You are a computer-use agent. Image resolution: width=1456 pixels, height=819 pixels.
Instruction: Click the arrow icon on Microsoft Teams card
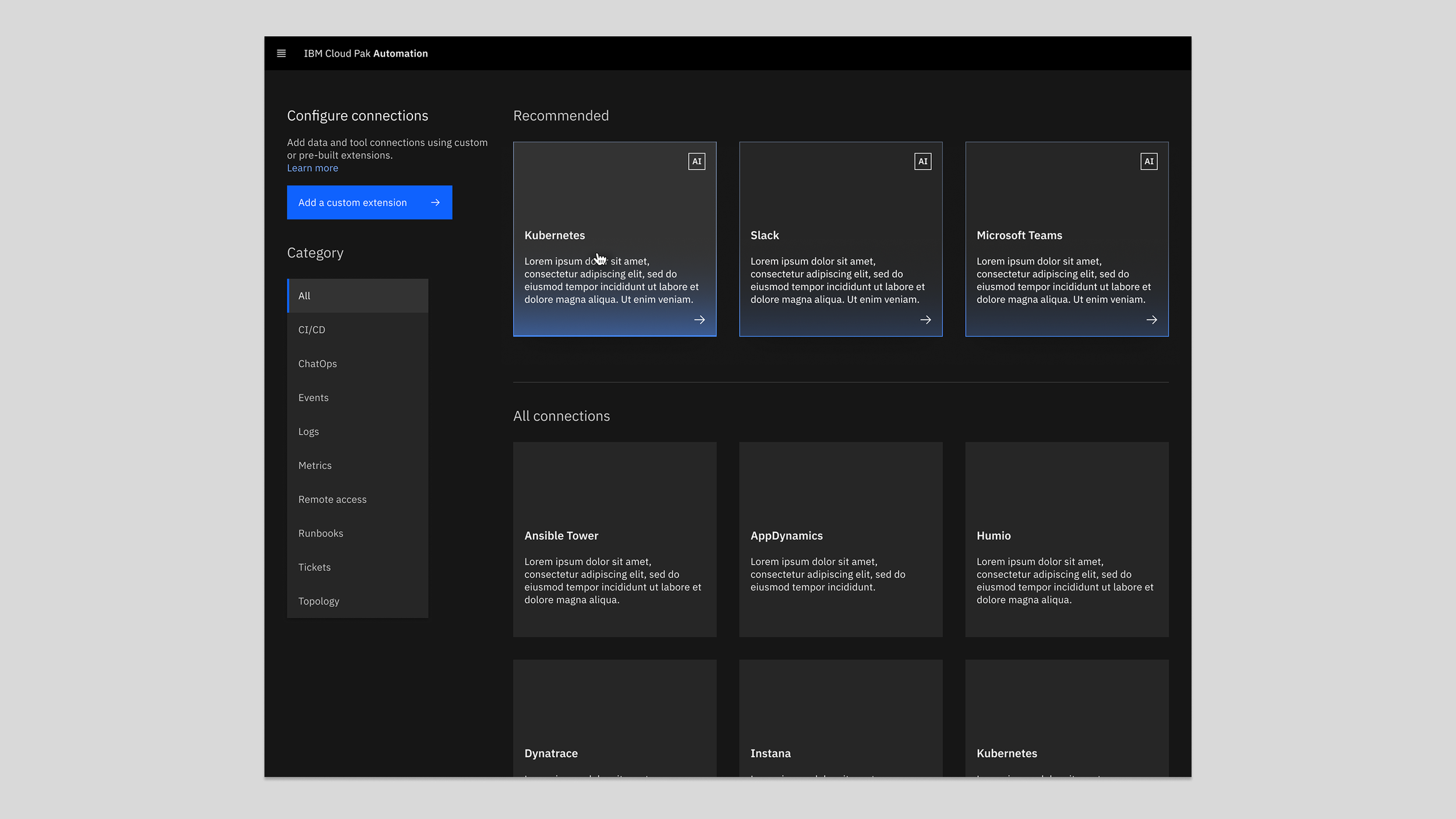pyautogui.click(x=1151, y=320)
